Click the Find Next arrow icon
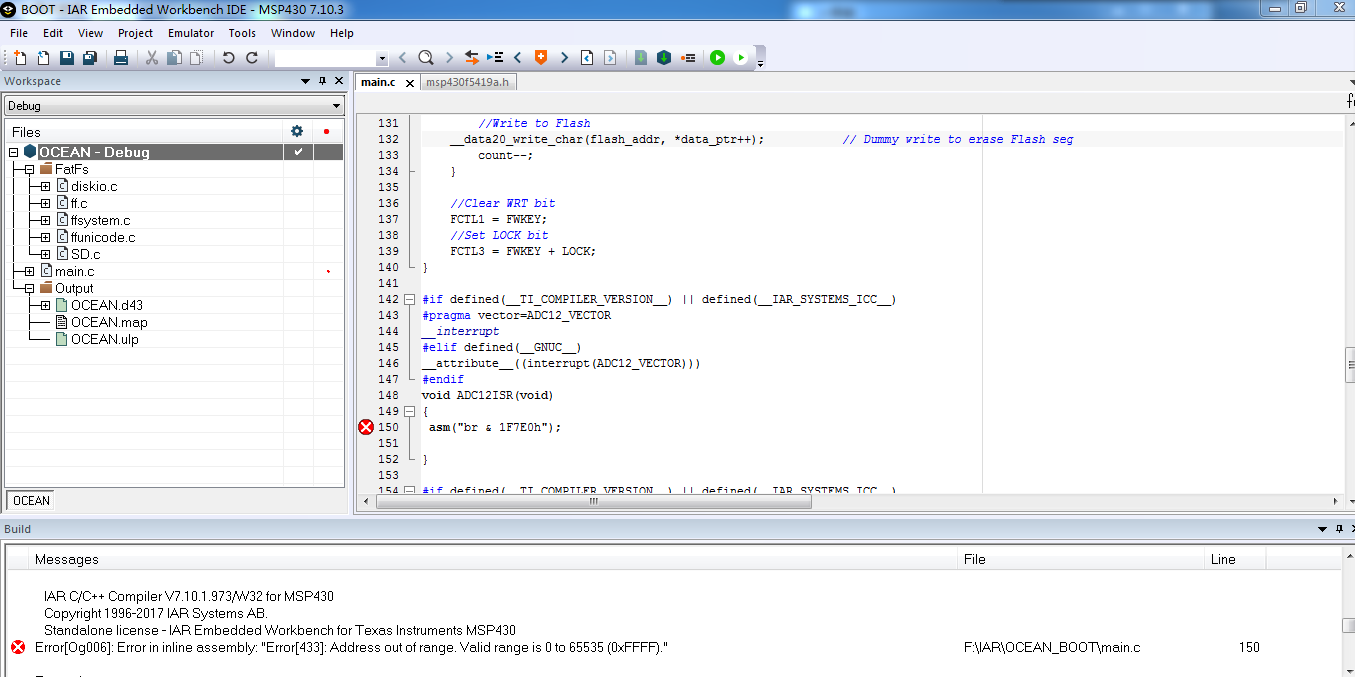Screen dimensions: 1355x677 click(x=449, y=58)
